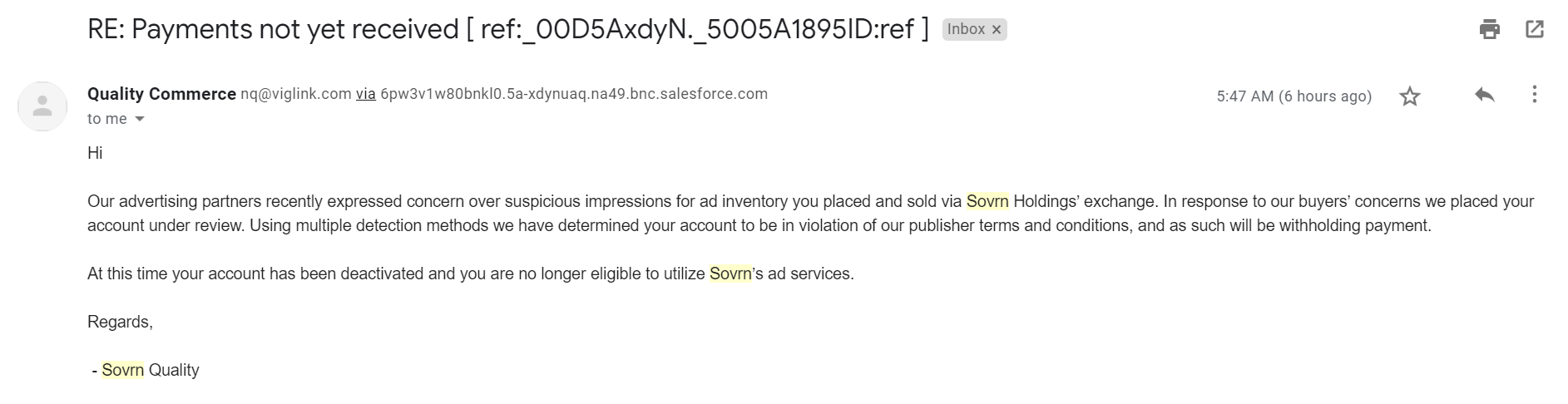Open the email in a new window
1568x404 pixels.
(x=1535, y=30)
